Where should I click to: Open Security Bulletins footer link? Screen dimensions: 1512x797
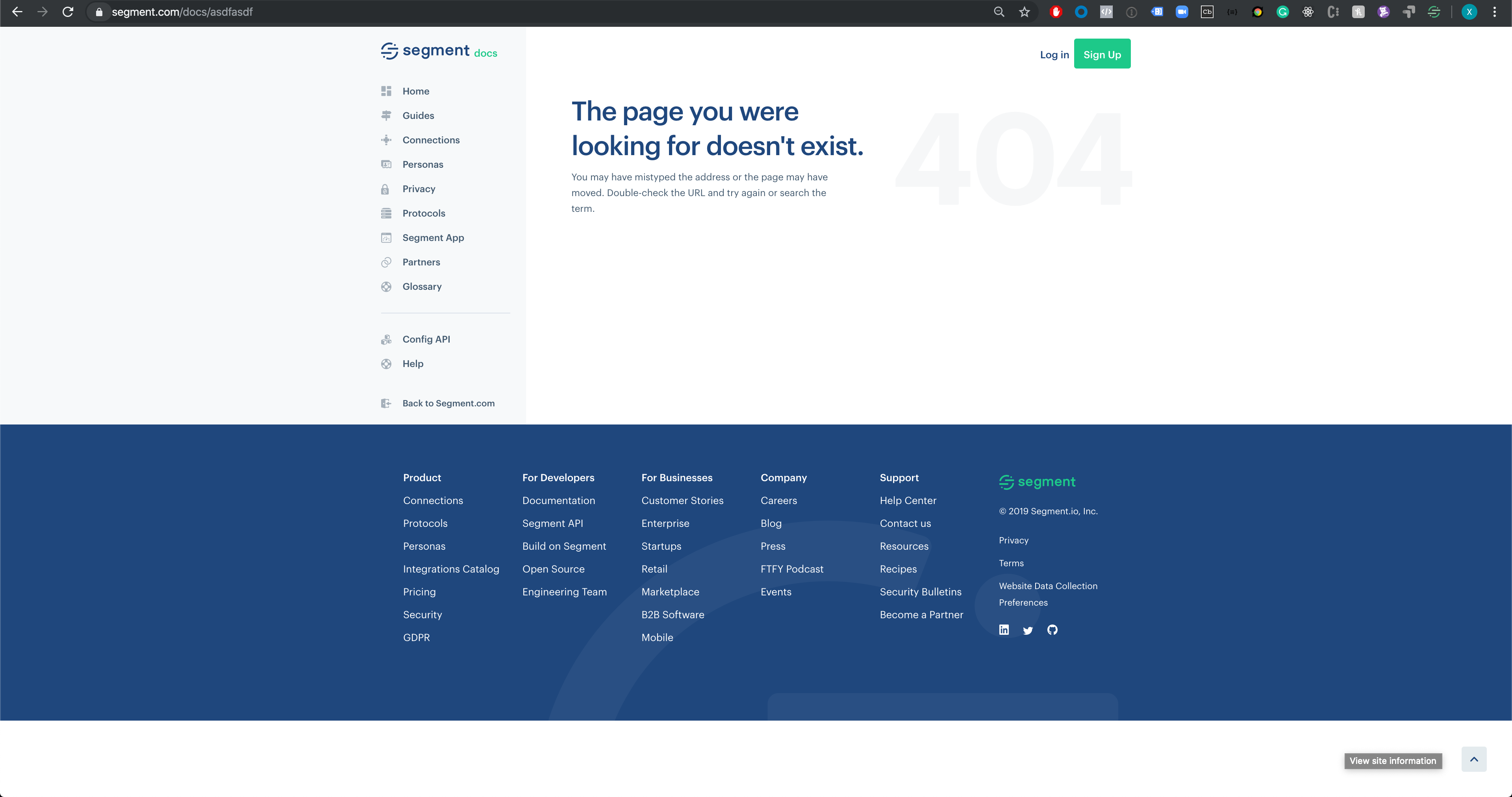tap(920, 592)
